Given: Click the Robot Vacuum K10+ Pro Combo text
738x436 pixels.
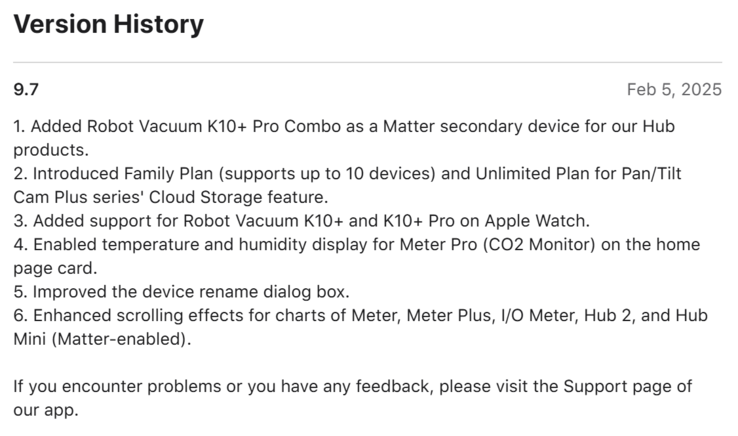Looking at the screenshot, I should 201,128.
